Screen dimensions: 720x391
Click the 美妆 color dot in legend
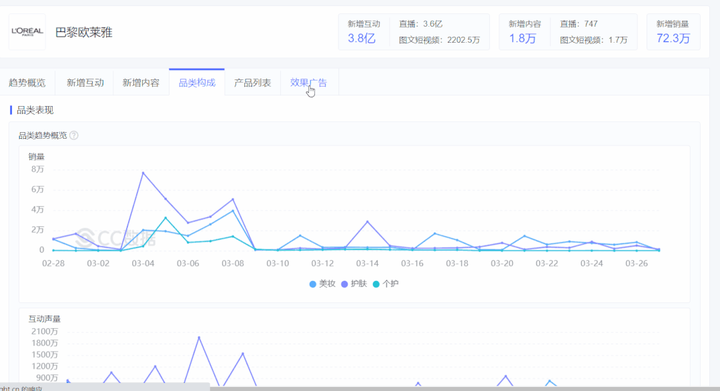coord(313,284)
